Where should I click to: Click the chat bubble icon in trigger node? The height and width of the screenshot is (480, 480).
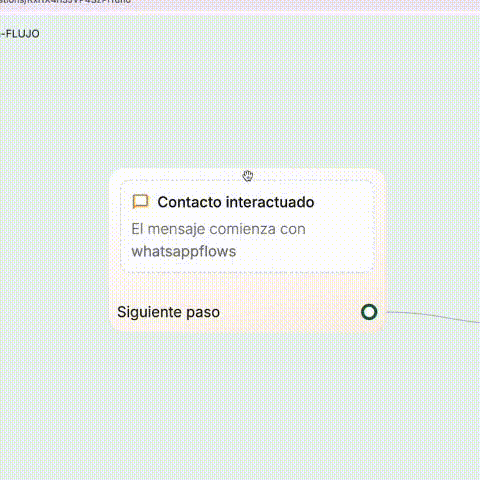(x=140, y=201)
